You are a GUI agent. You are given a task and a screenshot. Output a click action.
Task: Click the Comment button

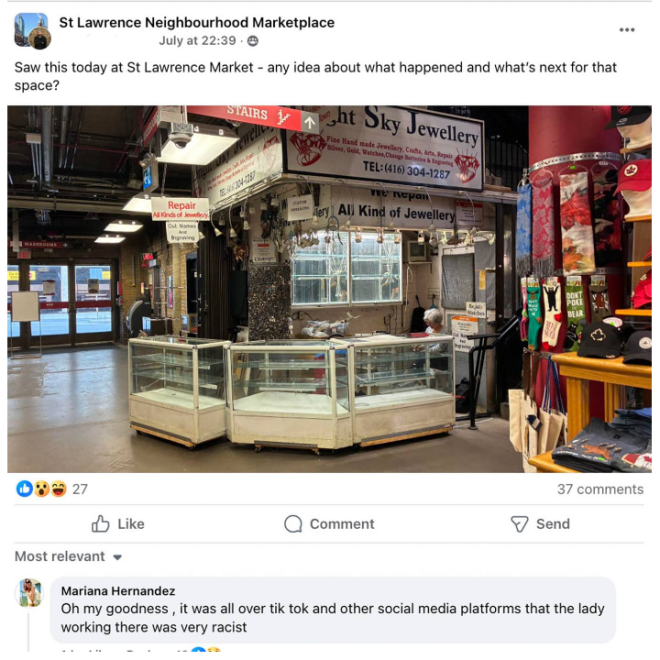329,524
